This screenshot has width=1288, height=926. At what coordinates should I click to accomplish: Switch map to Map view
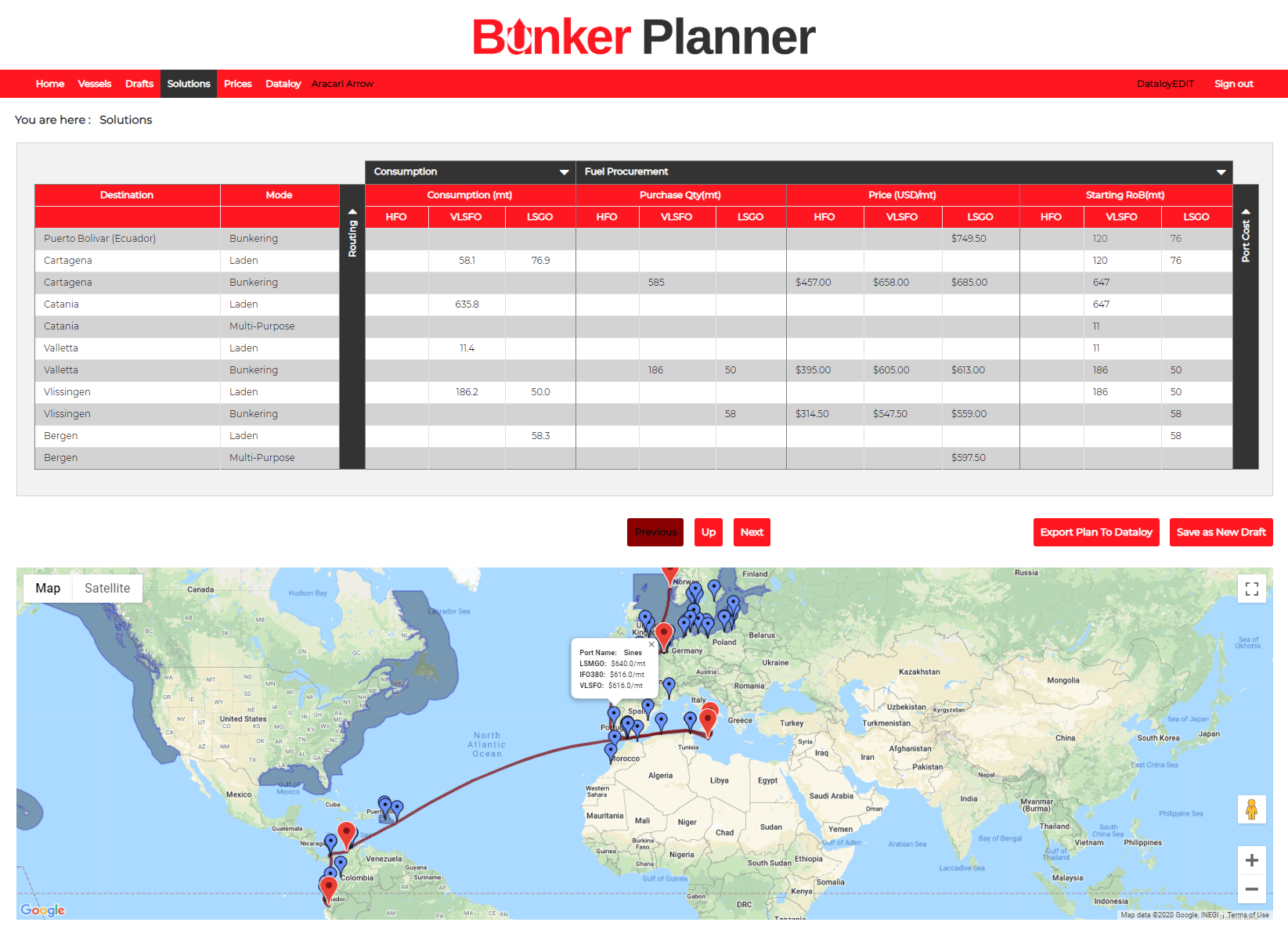(x=48, y=588)
